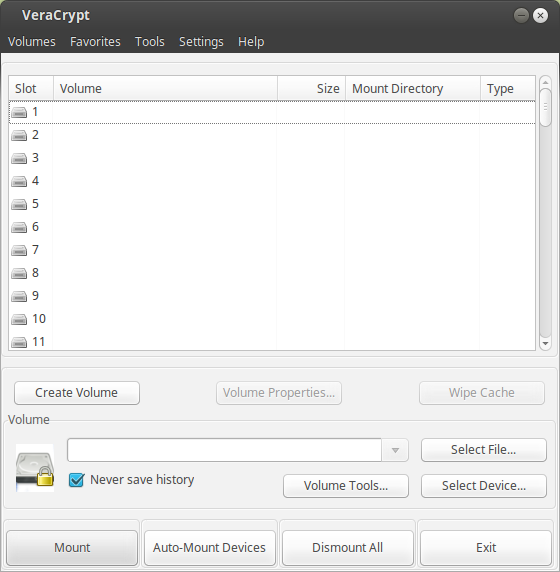Open the Help menu
The width and height of the screenshot is (560, 572).
click(x=251, y=42)
